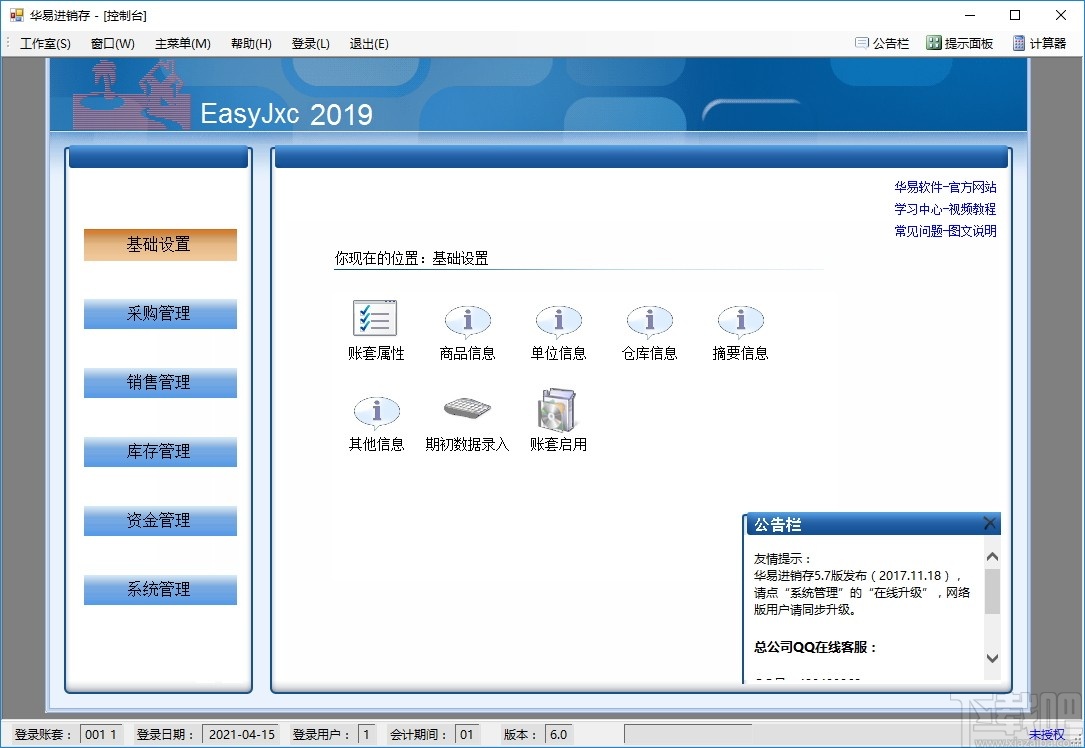Click the announcement panel scrollbar down arrow
Image resolution: width=1085 pixels, height=748 pixels.
(x=992, y=659)
